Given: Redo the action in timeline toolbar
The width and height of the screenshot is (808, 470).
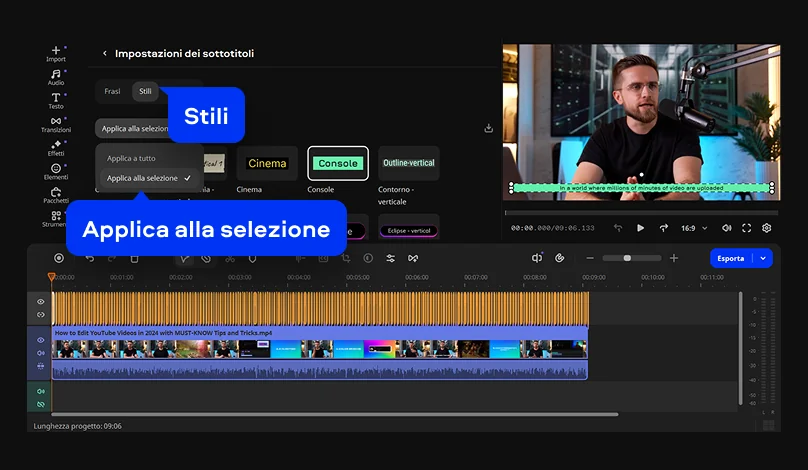Looking at the screenshot, I should tap(112, 258).
